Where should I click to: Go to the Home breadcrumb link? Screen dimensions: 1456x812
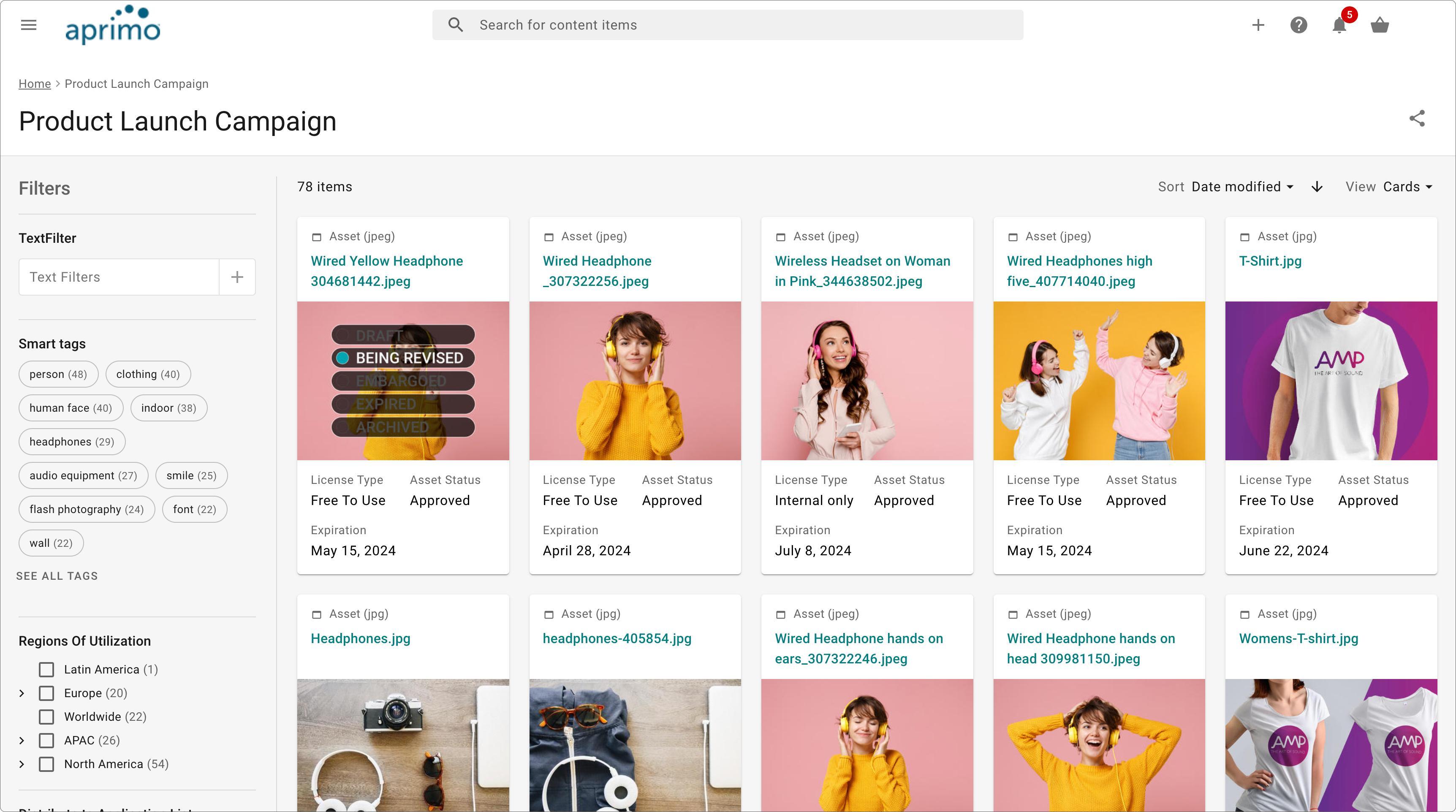pos(35,84)
